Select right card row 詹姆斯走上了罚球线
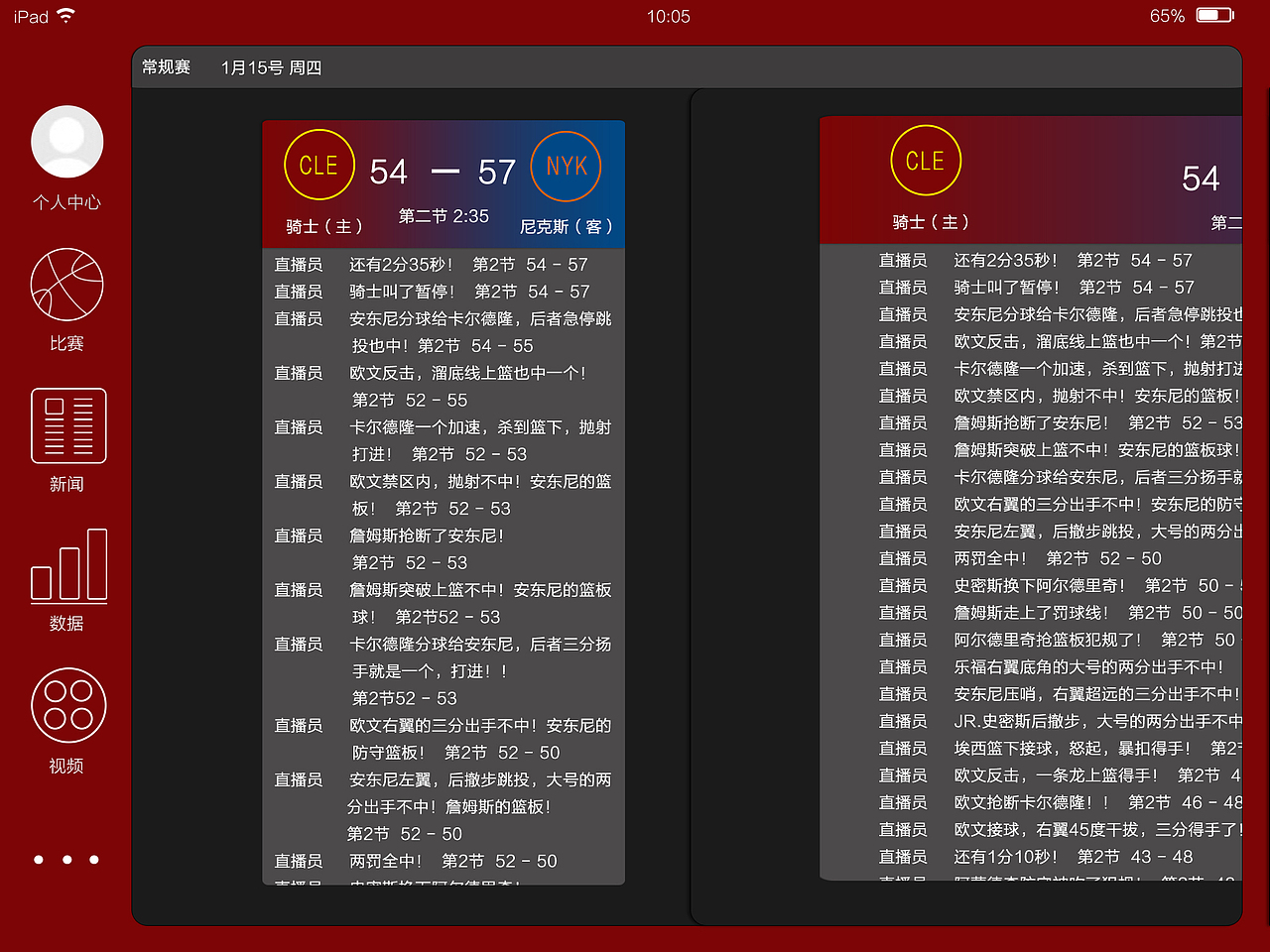 click(1060, 612)
